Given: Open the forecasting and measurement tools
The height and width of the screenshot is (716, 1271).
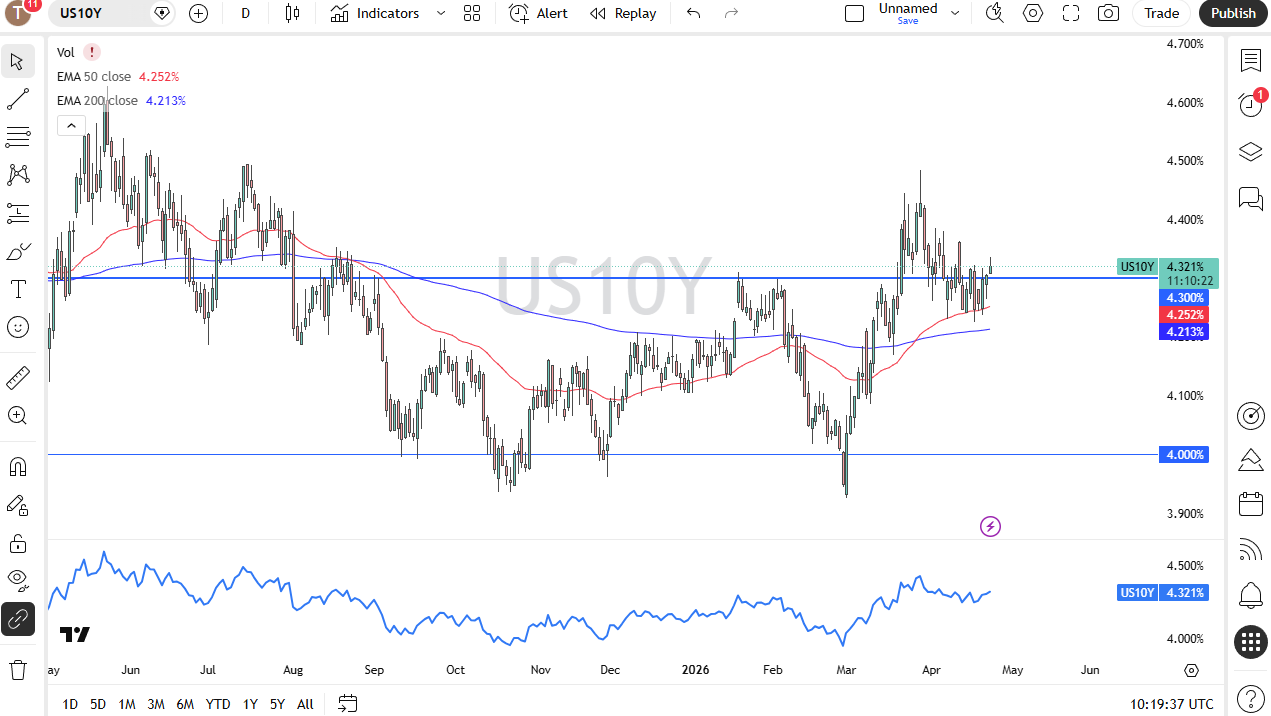Looking at the screenshot, I should [17, 213].
